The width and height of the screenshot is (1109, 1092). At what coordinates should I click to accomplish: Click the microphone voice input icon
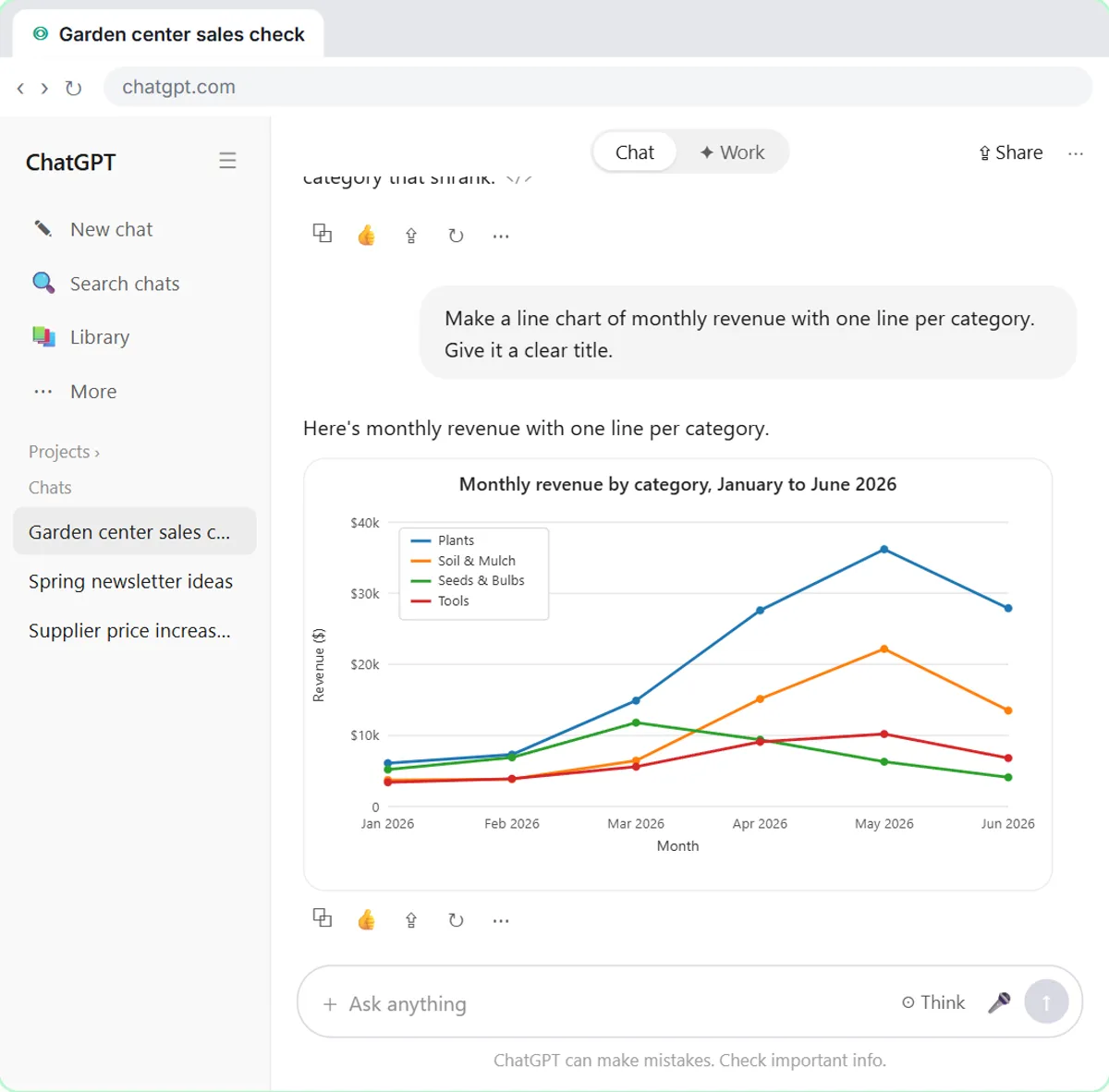(999, 1002)
